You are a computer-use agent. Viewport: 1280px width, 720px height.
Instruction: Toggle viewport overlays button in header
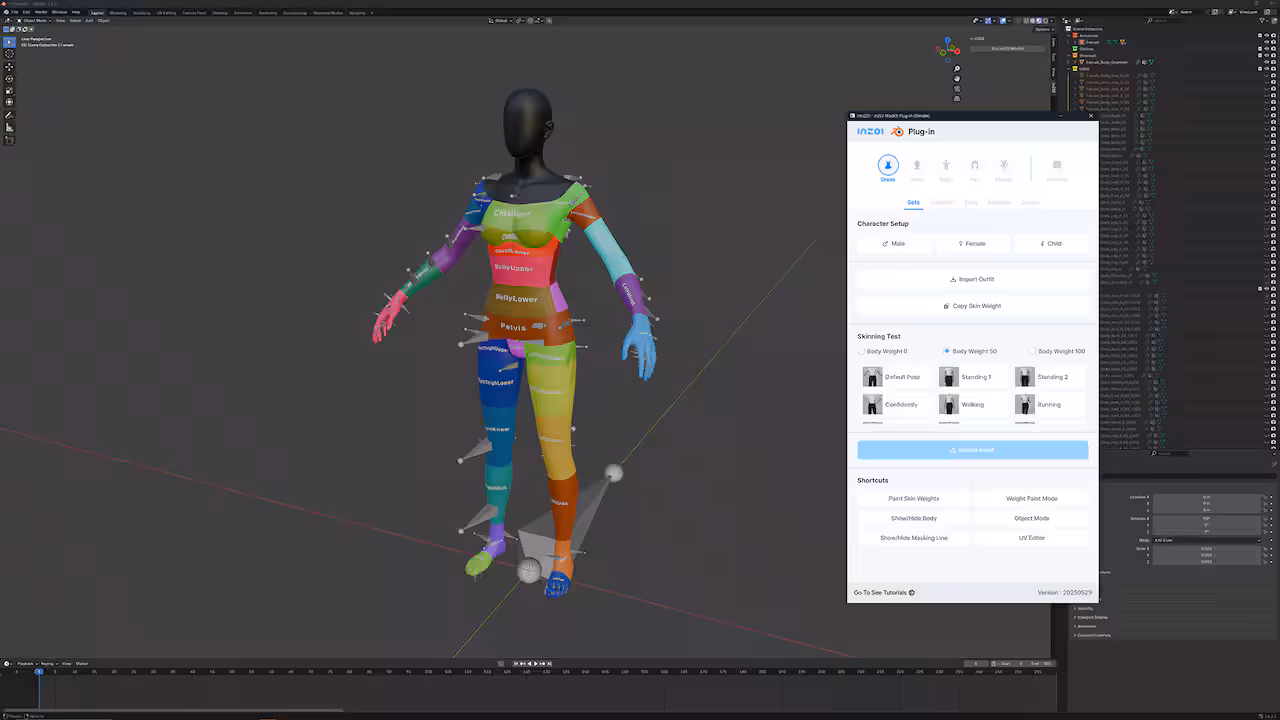[1003, 20]
